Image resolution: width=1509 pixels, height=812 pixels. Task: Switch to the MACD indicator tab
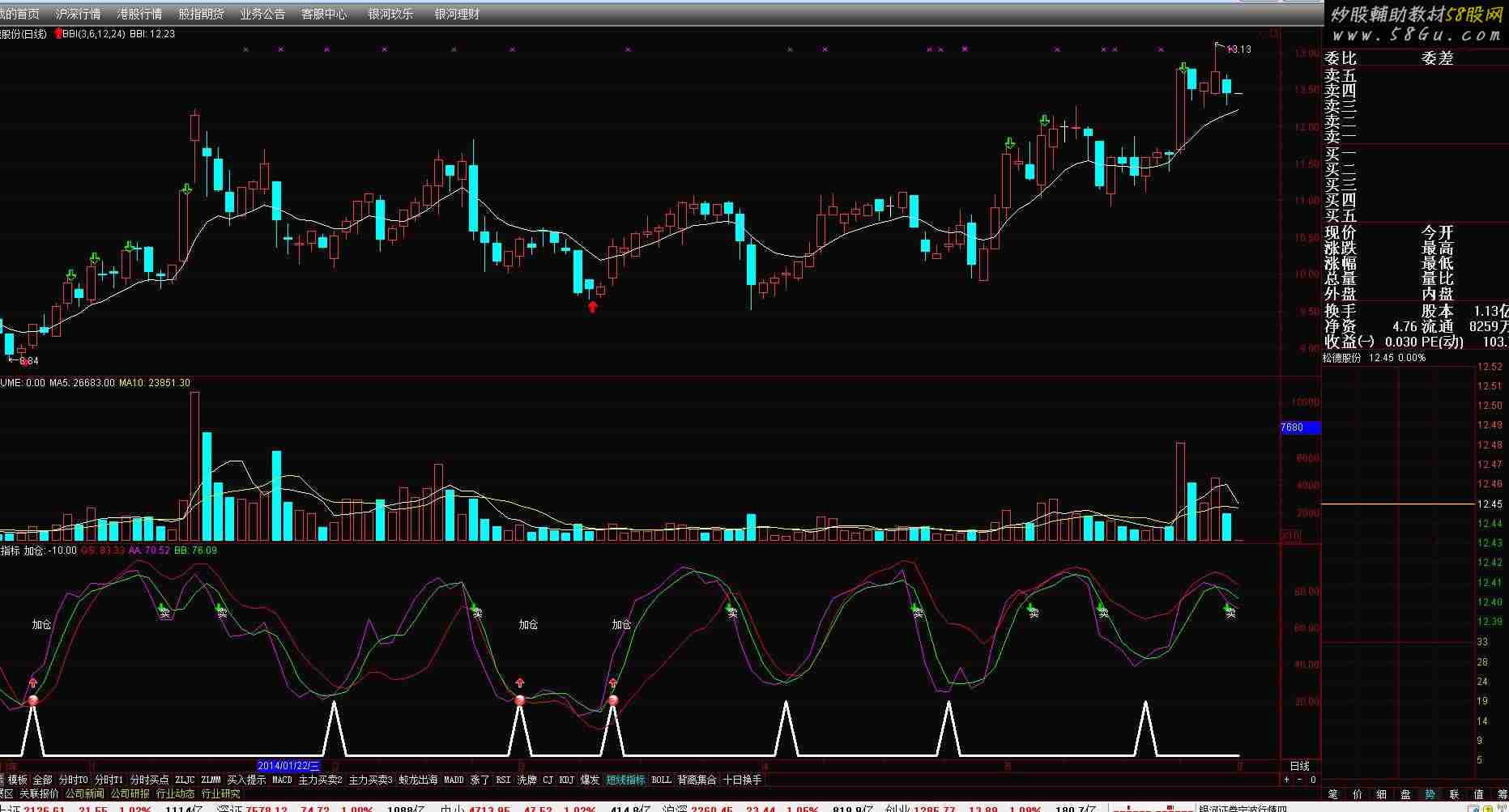[x=282, y=780]
